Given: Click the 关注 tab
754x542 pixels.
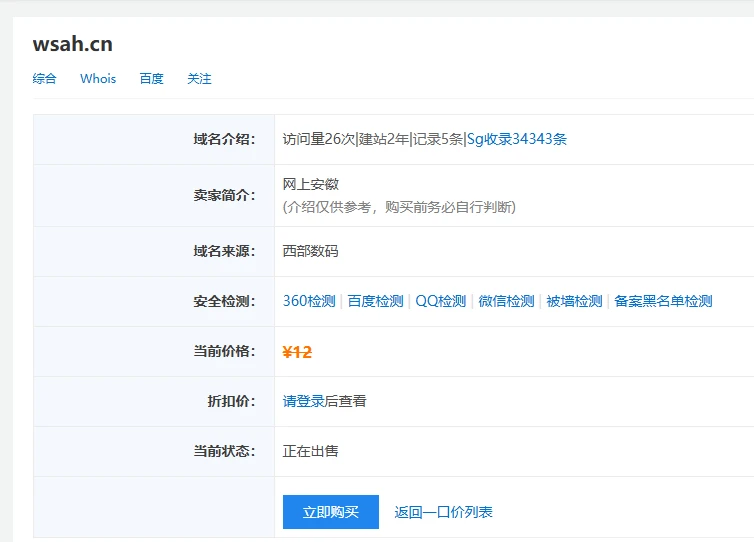Looking at the screenshot, I should 199,79.
